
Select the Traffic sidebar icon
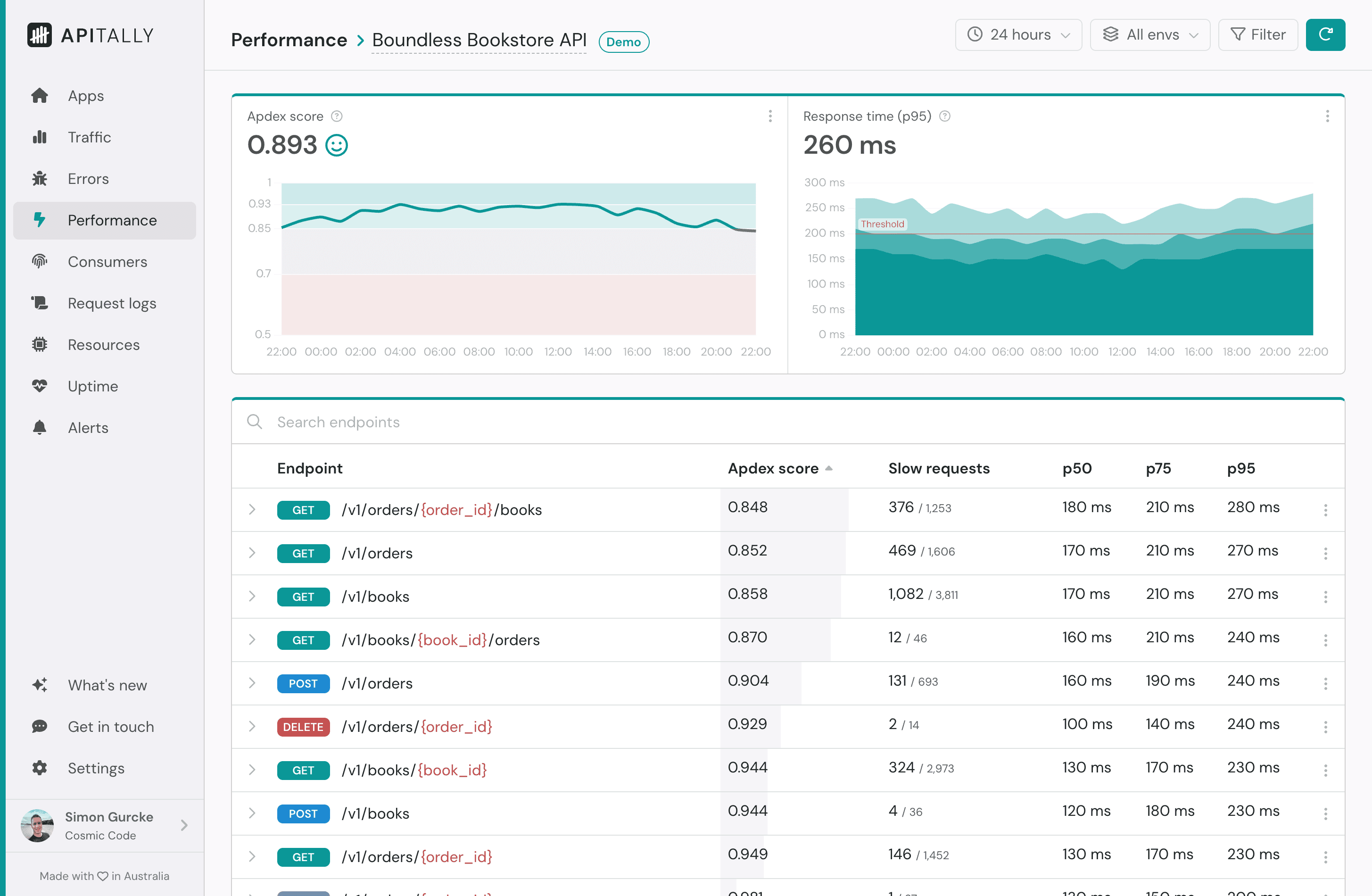pos(40,137)
